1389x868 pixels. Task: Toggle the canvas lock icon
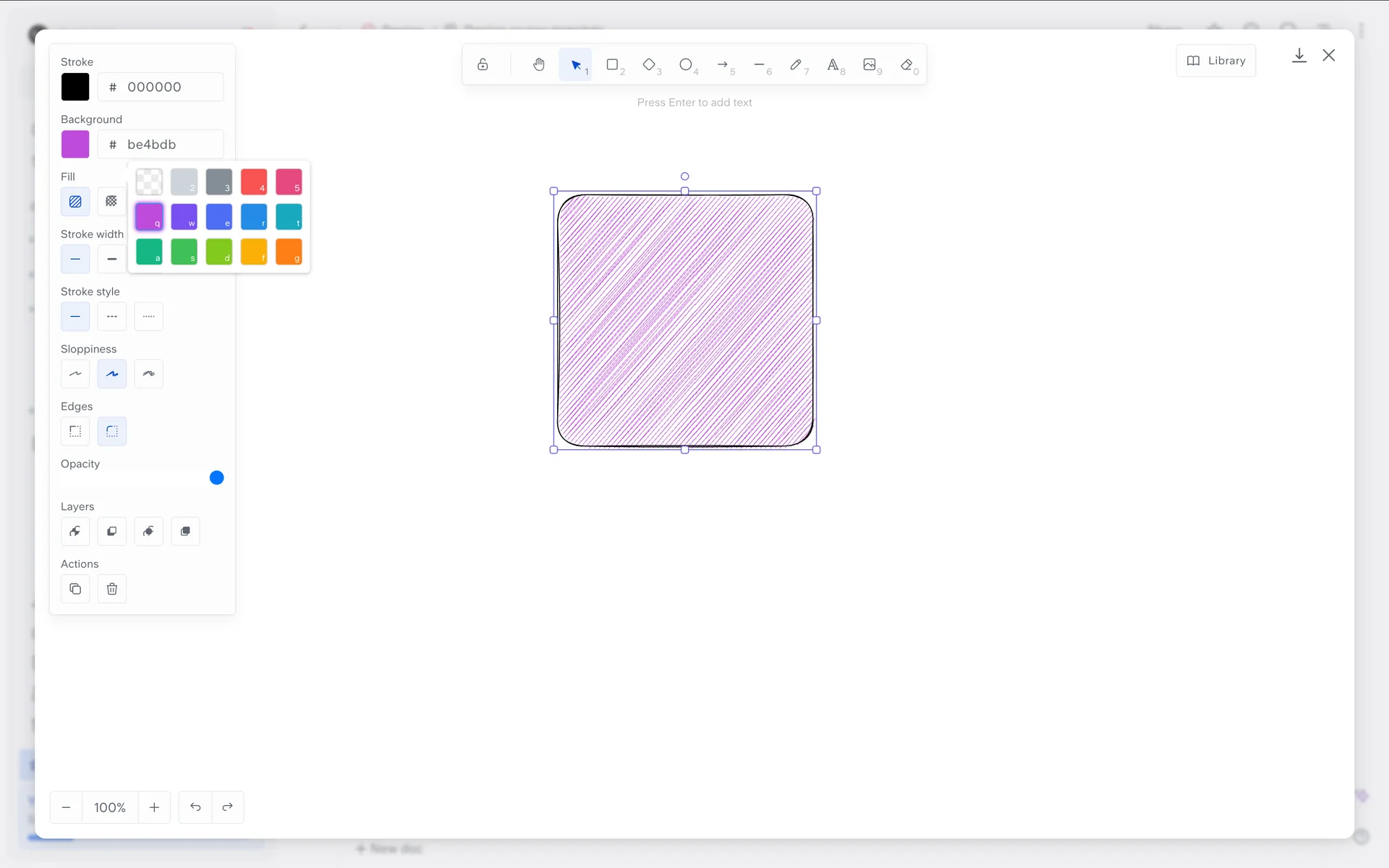(483, 65)
